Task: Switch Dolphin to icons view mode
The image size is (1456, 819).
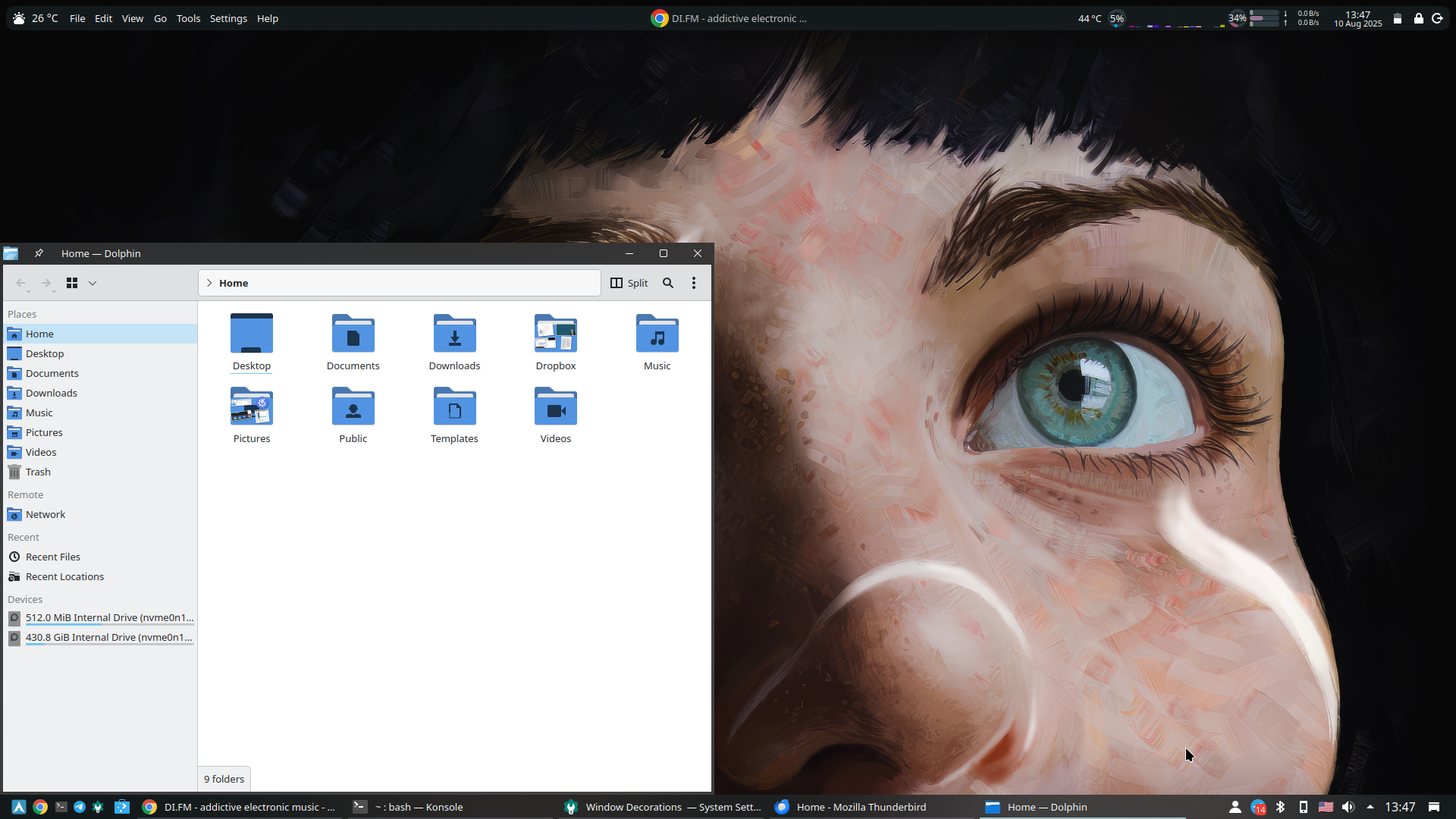Action: click(72, 283)
